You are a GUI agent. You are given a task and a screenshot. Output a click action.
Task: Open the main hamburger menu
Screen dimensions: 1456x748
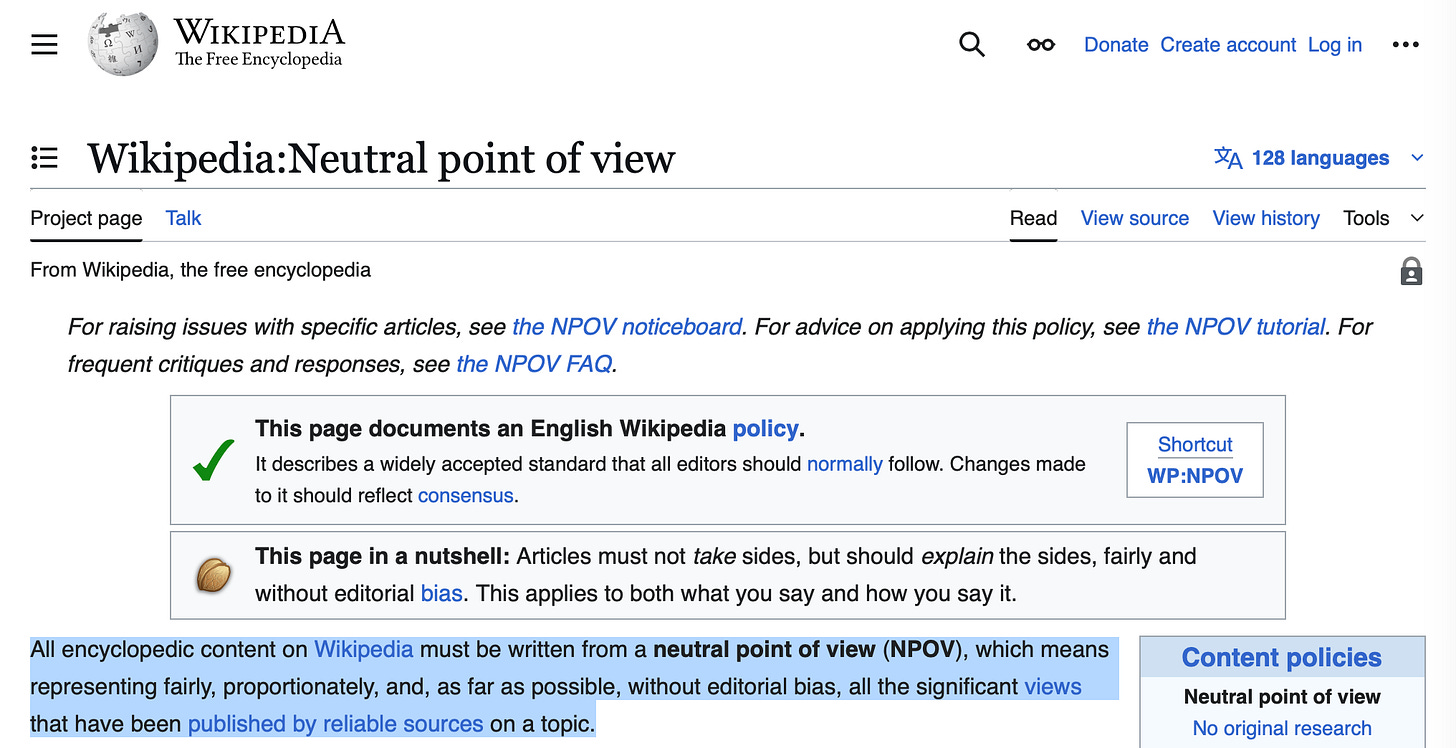point(44,44)
